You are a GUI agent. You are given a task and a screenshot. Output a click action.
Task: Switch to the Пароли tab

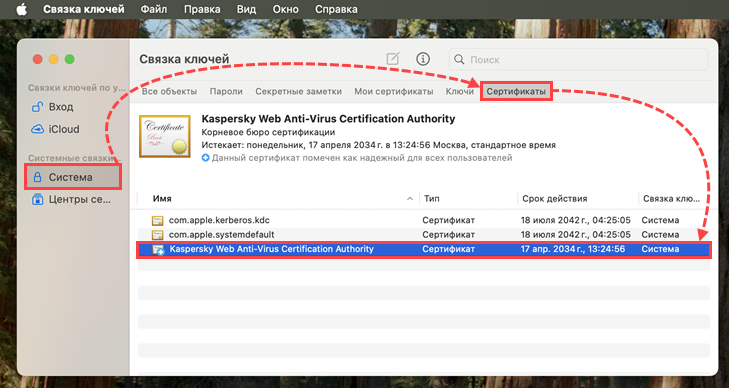tap(226, 92)
